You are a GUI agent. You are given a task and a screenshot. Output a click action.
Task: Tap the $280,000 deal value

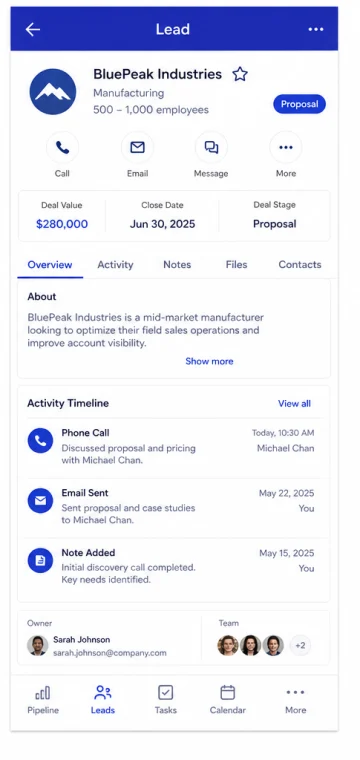point(62,224)
